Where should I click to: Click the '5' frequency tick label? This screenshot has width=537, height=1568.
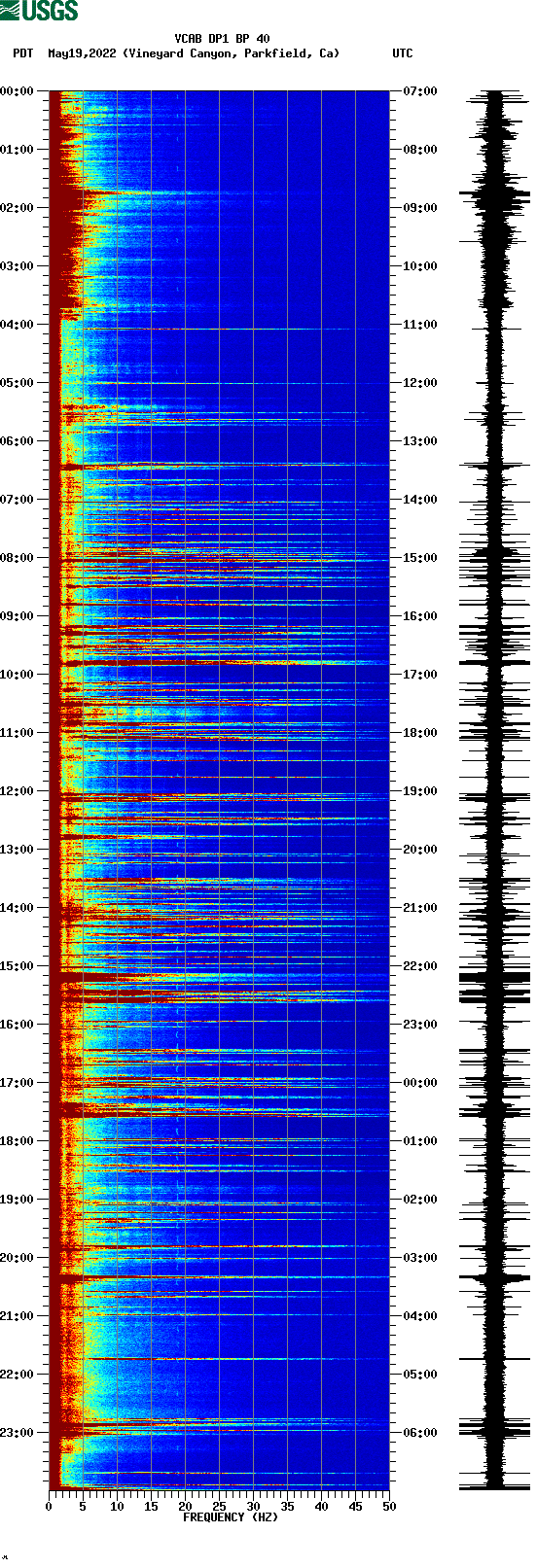click(83, 1507)
